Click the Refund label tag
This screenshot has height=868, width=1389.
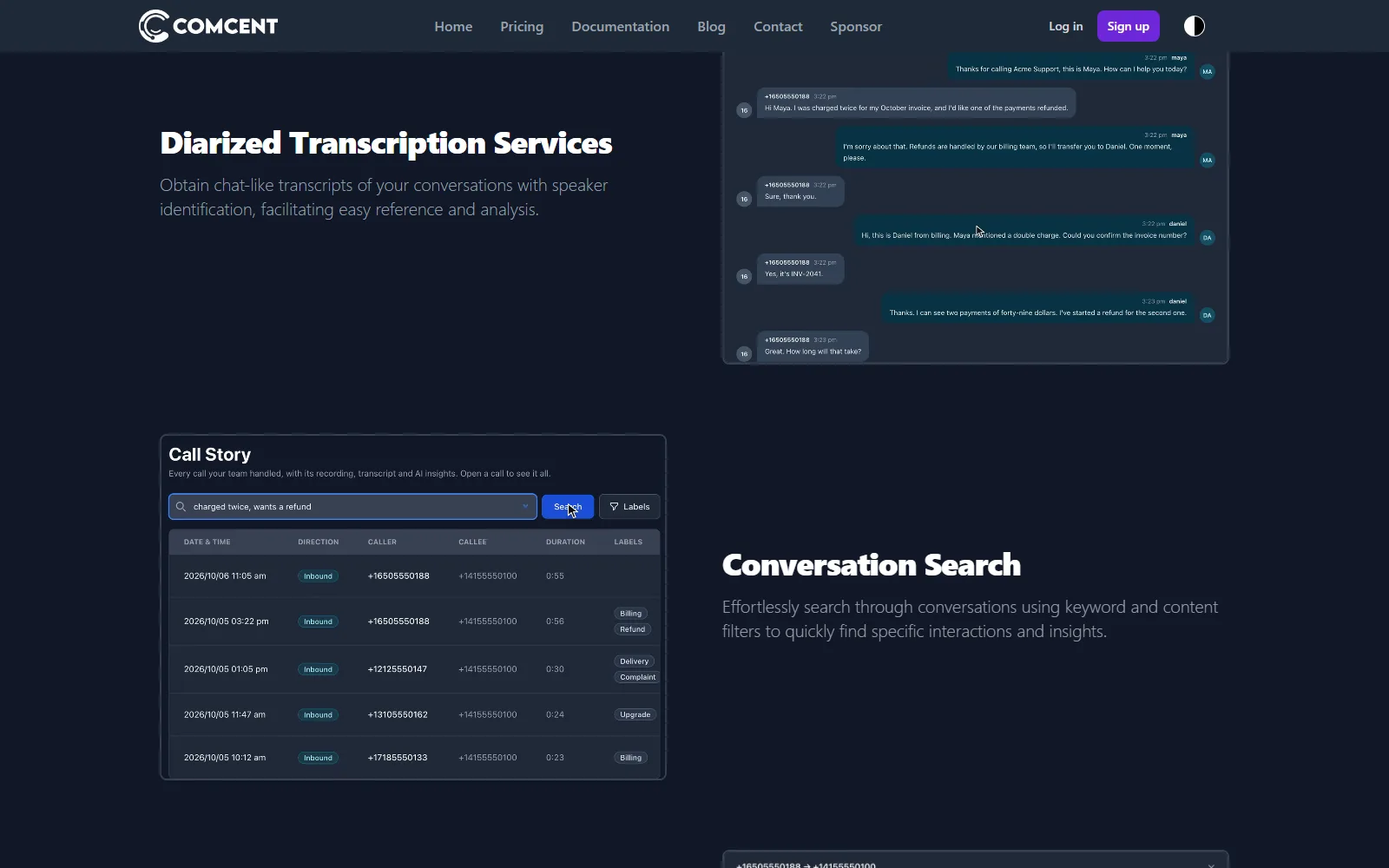[632, 629]
